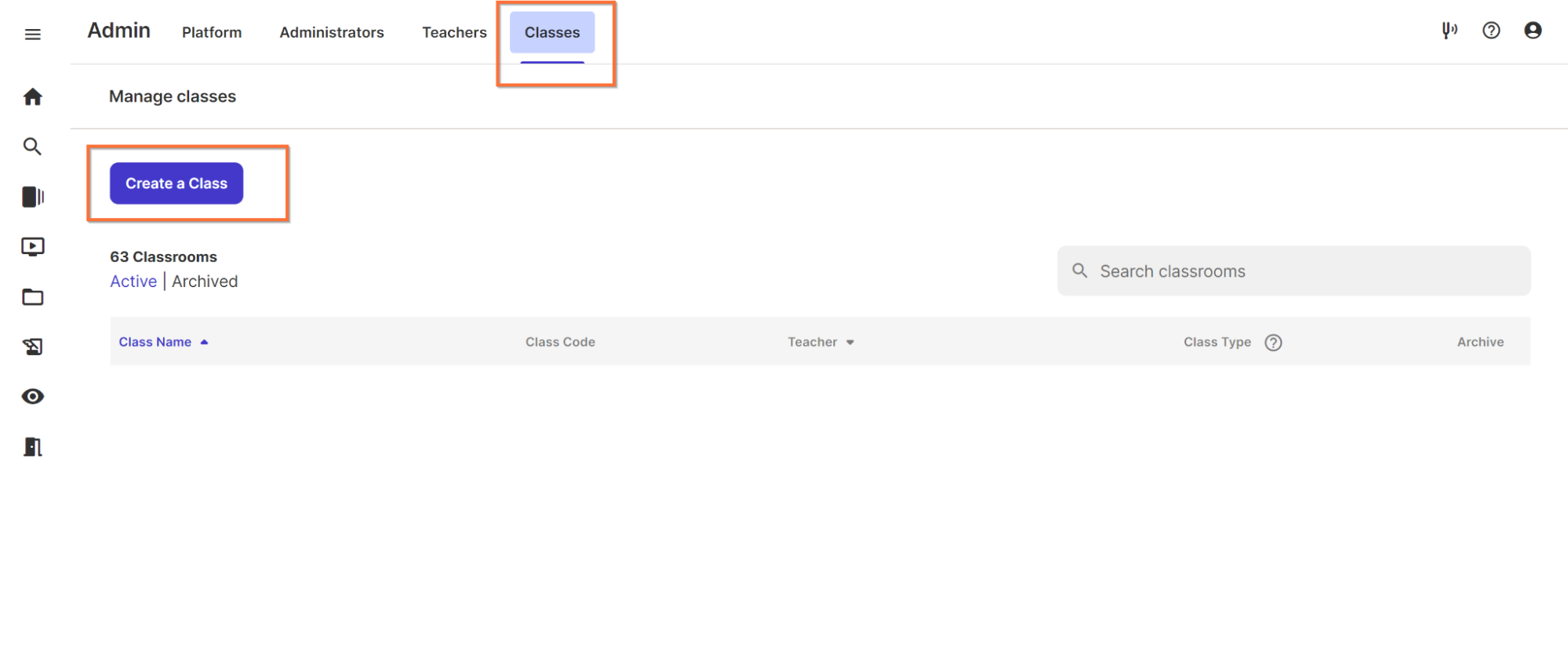Open the sidebar search icon

(32, 147)
